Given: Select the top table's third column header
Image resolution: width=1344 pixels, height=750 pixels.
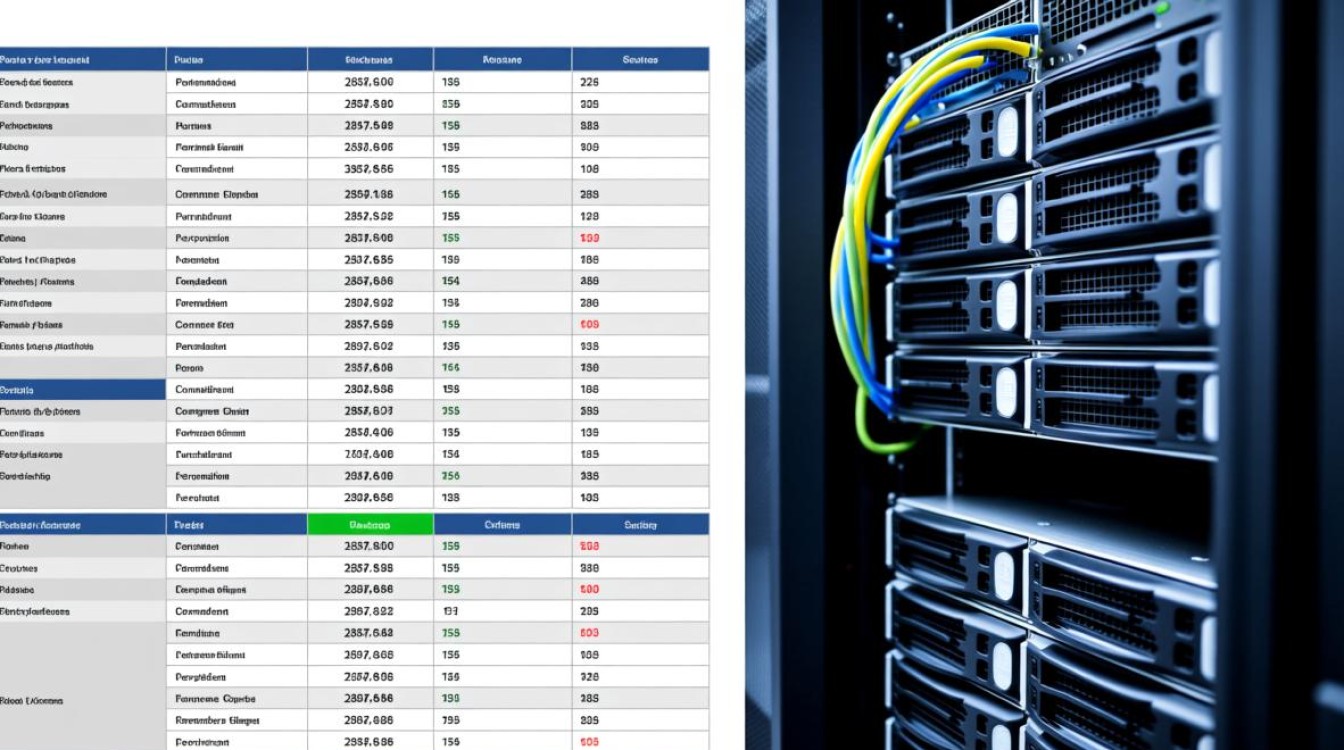Looking at the screenshot, I should tap(370, 60).
